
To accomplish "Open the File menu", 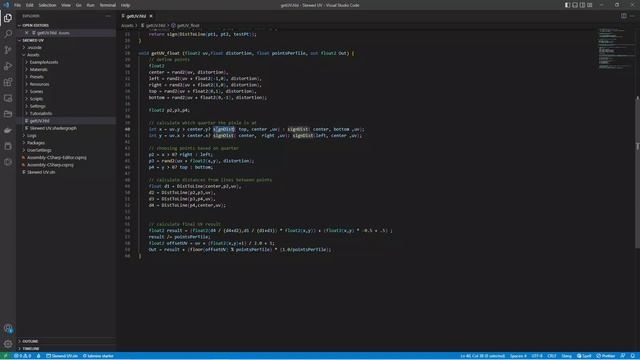I will 18,5.
